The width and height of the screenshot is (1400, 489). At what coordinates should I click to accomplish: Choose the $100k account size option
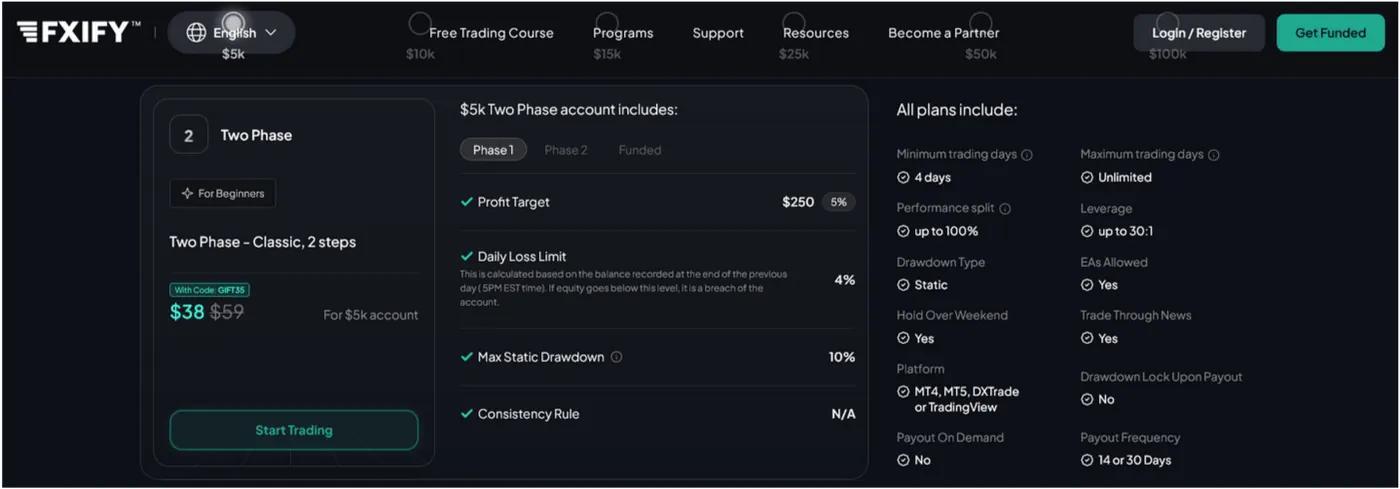[1168, 22]
